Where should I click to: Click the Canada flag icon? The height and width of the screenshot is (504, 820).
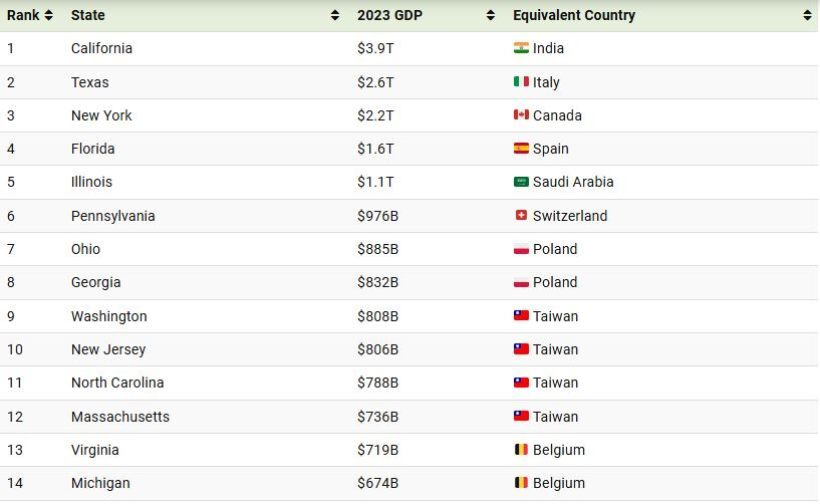521,115
